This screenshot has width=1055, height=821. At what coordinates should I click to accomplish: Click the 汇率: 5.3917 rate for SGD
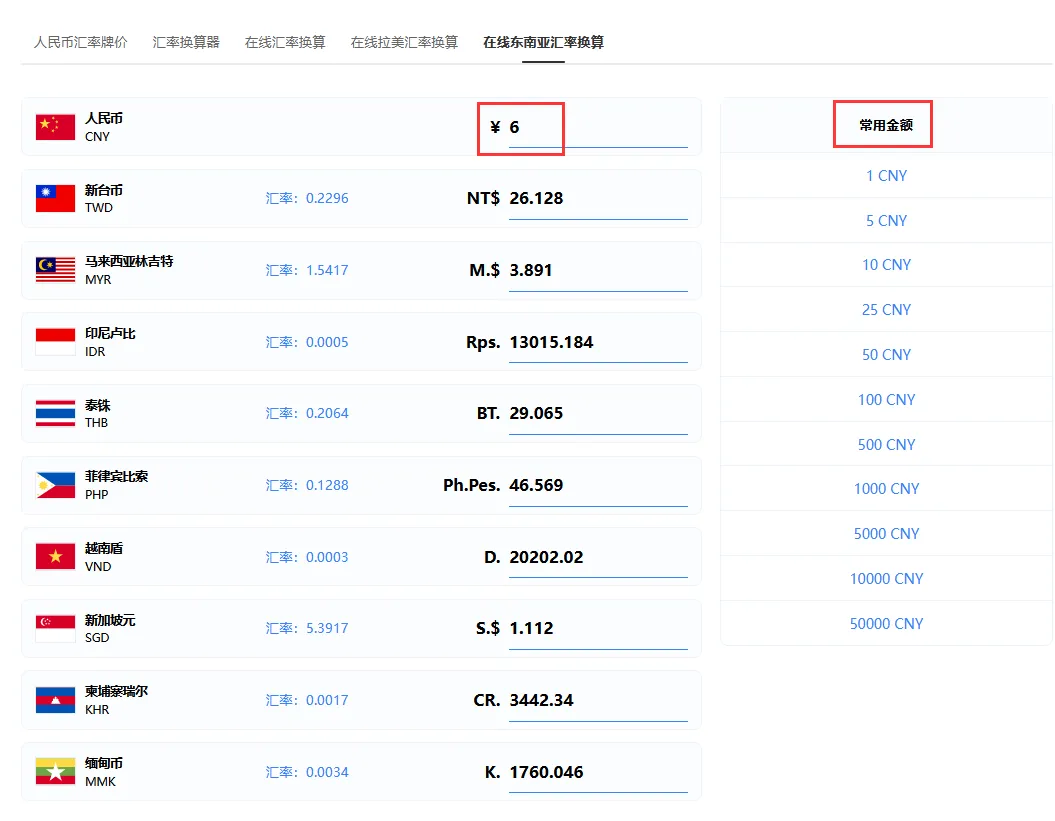pyautogui.click(x=307, y=629)
